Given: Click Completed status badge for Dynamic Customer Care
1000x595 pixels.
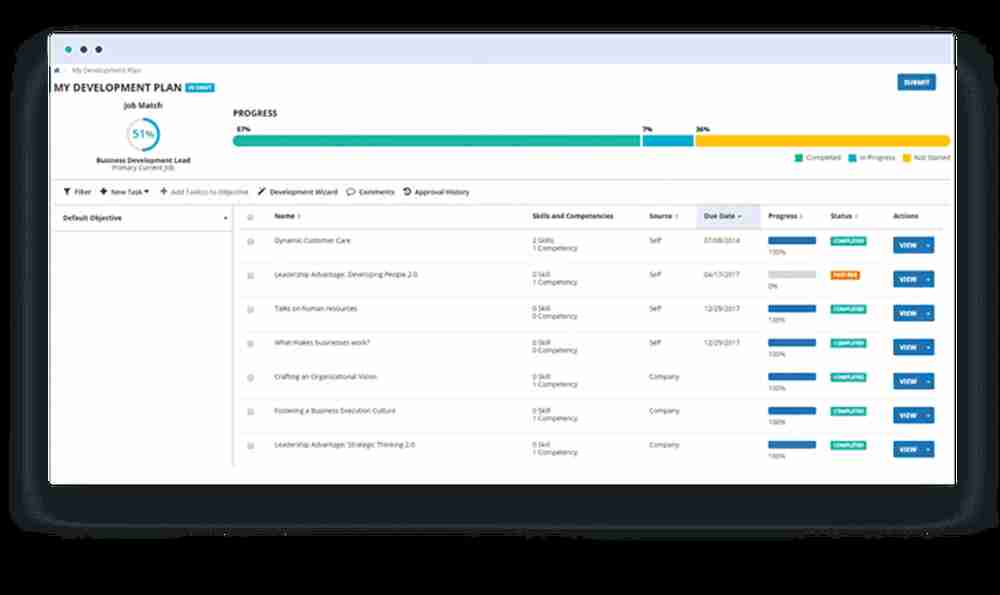Looking at the screenshot, I should [x=848, y=241].
